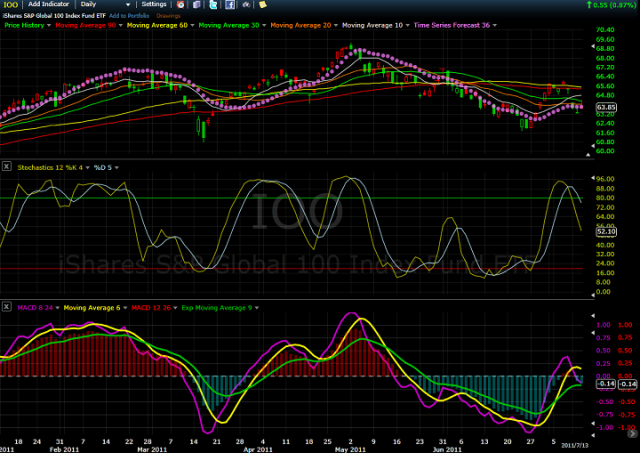Click Add to Portfolio link
The image size is (640, 453).
pyautogui.click(x=129, y=16)
